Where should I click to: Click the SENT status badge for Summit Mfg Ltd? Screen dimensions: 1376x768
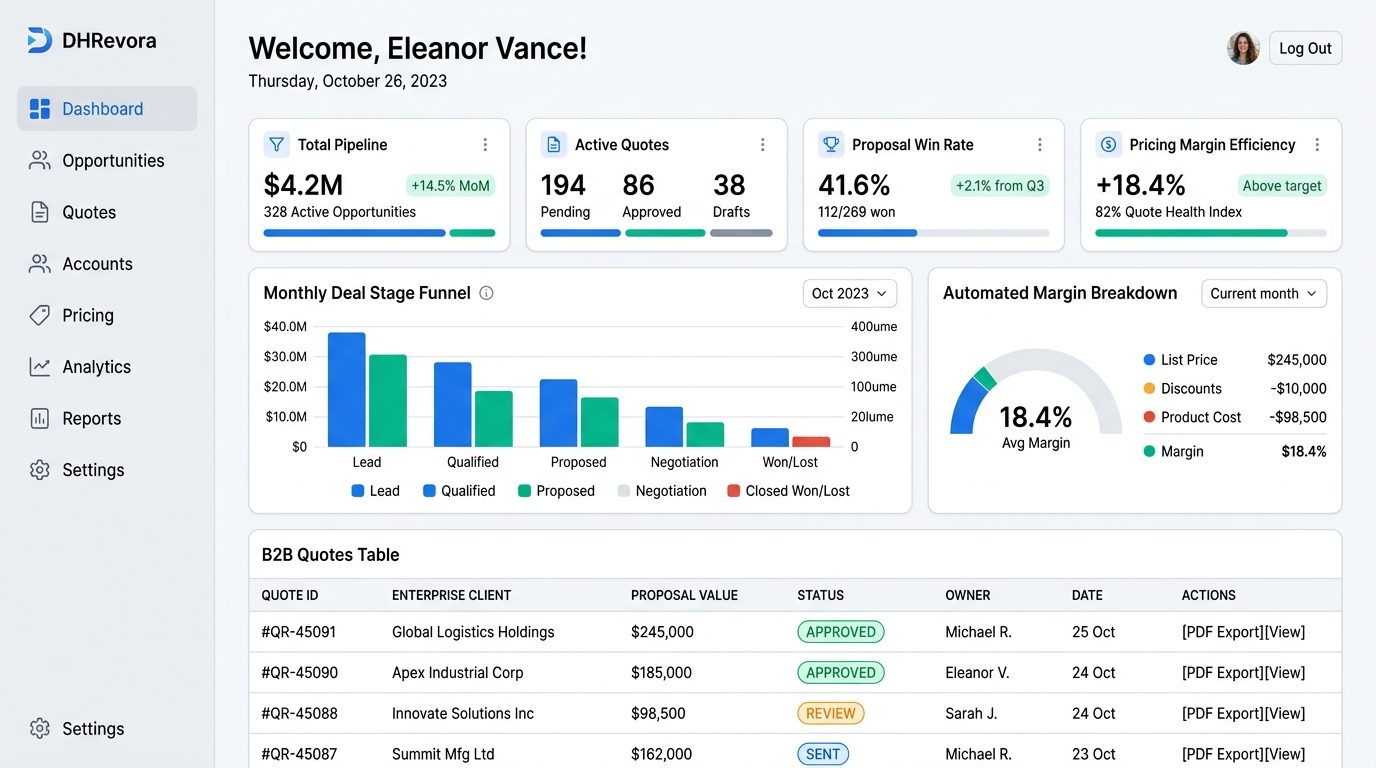pyautogui.click(x=823, y=755)
